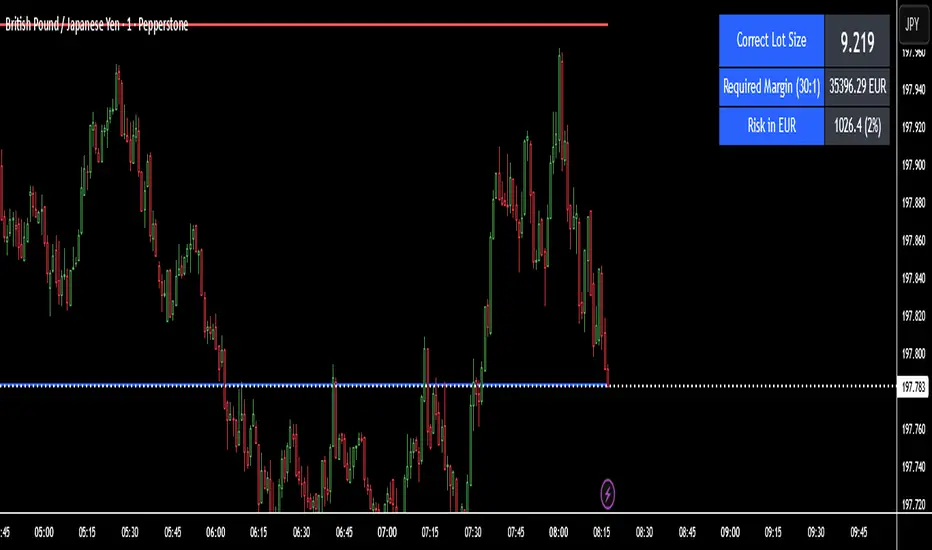Click the 197.800 price axis label
Screen dimensions: 932x550
[914, 353]
